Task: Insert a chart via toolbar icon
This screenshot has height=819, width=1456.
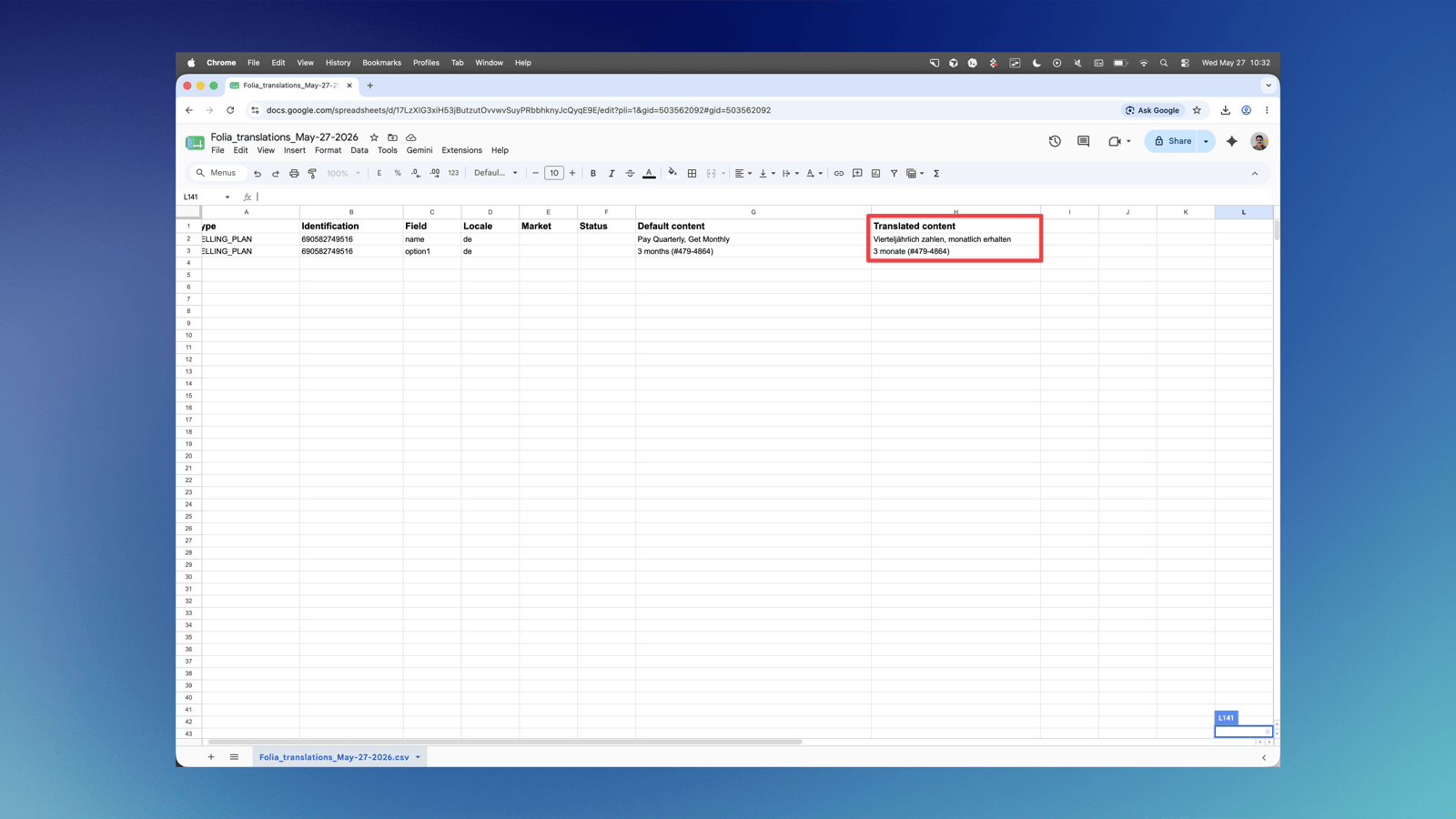Action: tap(875, 173)
